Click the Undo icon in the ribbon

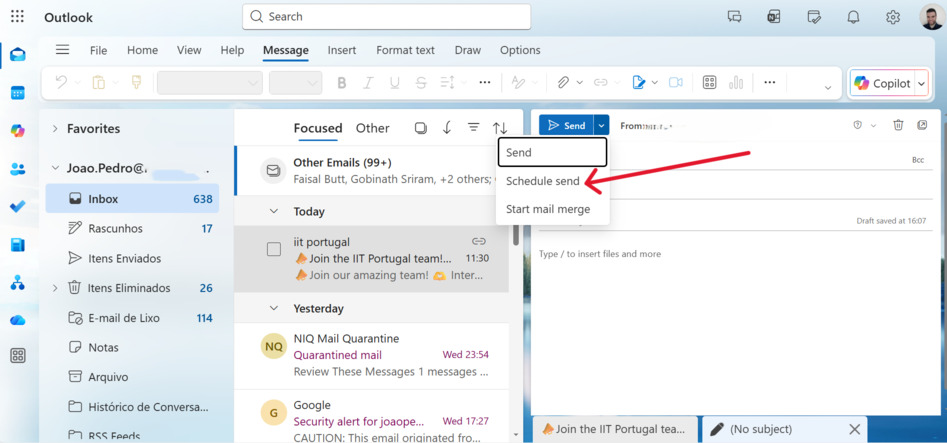click(x=61, y=82)
